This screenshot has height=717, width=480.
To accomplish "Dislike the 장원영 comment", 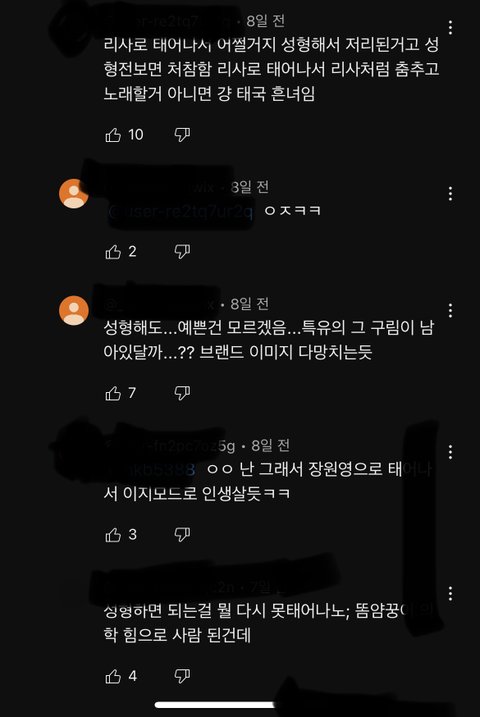I will point(182,535).
